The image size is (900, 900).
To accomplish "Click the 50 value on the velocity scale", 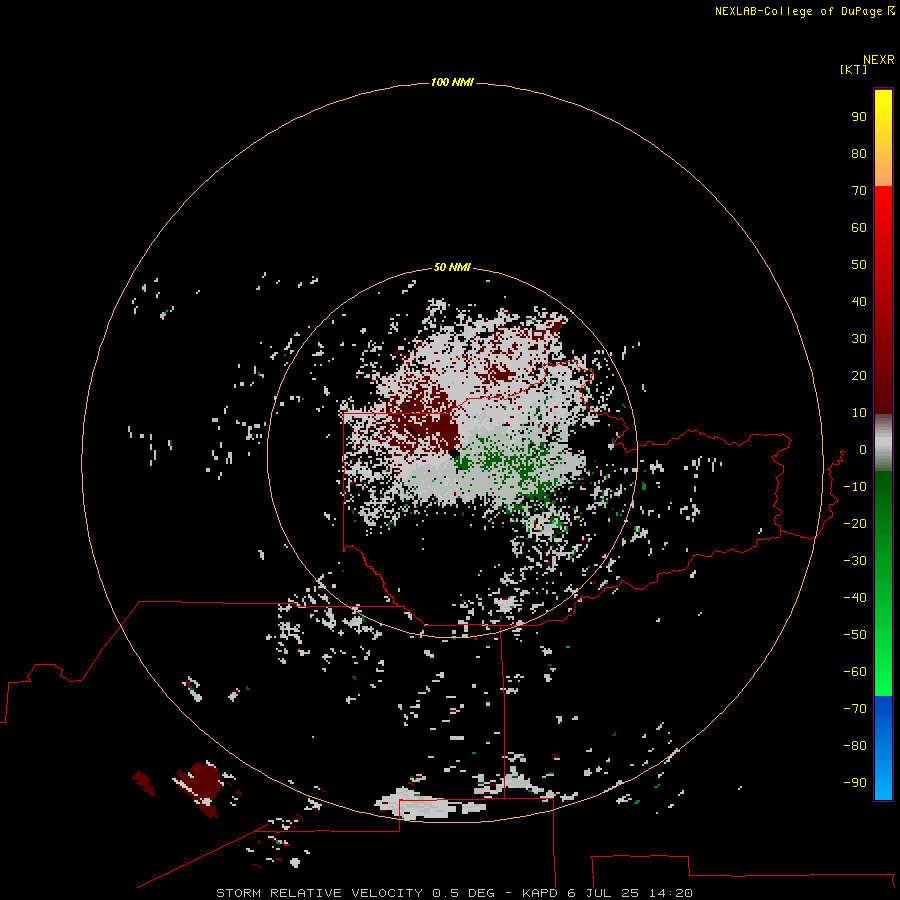I will 859,265.
